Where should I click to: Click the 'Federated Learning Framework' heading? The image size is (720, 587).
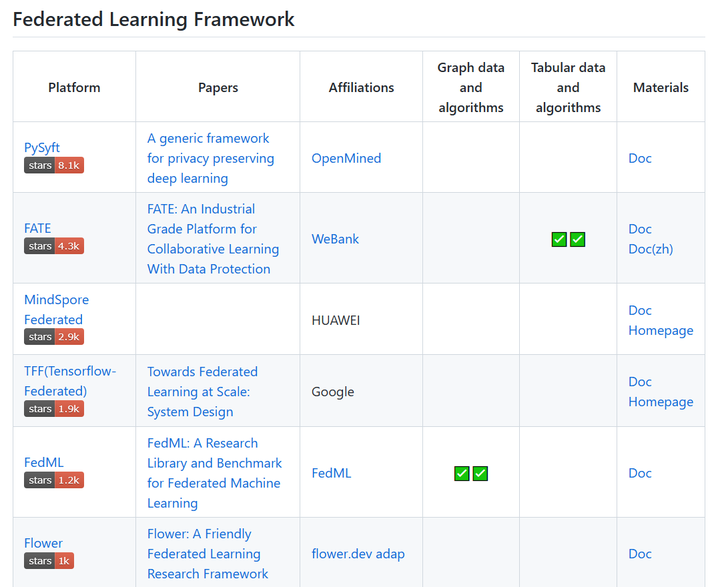point(153,20)
